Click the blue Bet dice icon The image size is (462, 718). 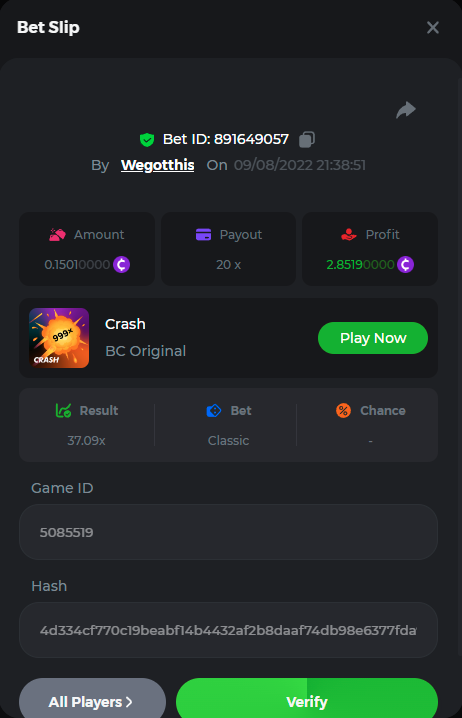pyautogui.click(x=214, y=411)
